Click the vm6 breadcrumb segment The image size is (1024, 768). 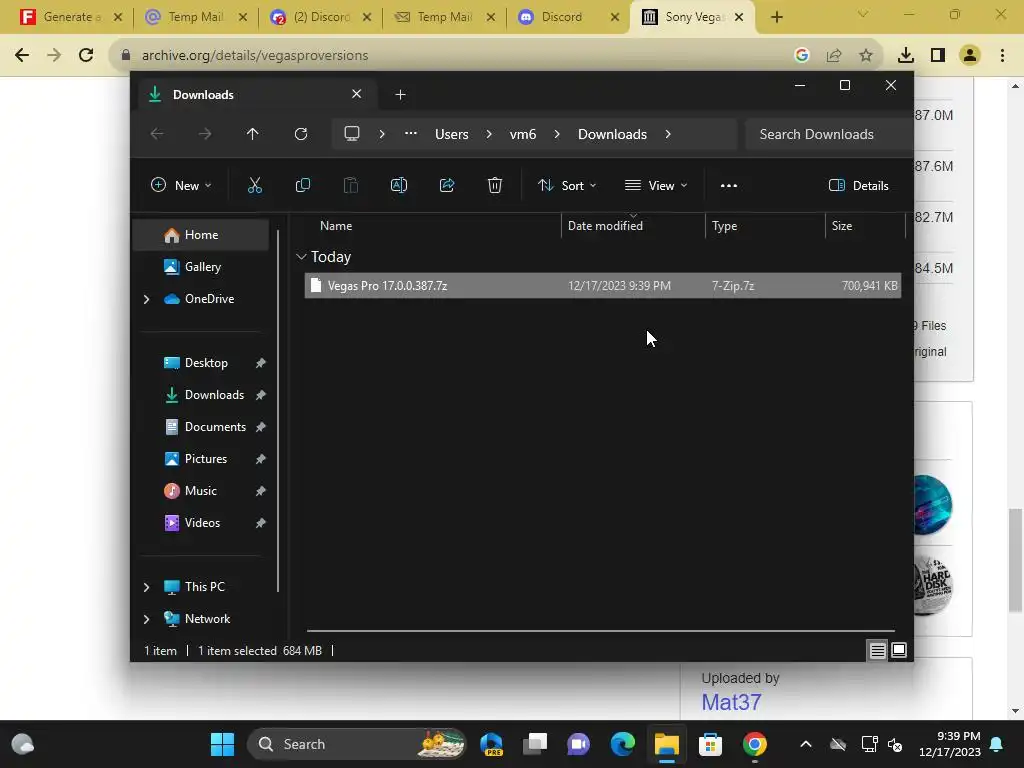523,134
